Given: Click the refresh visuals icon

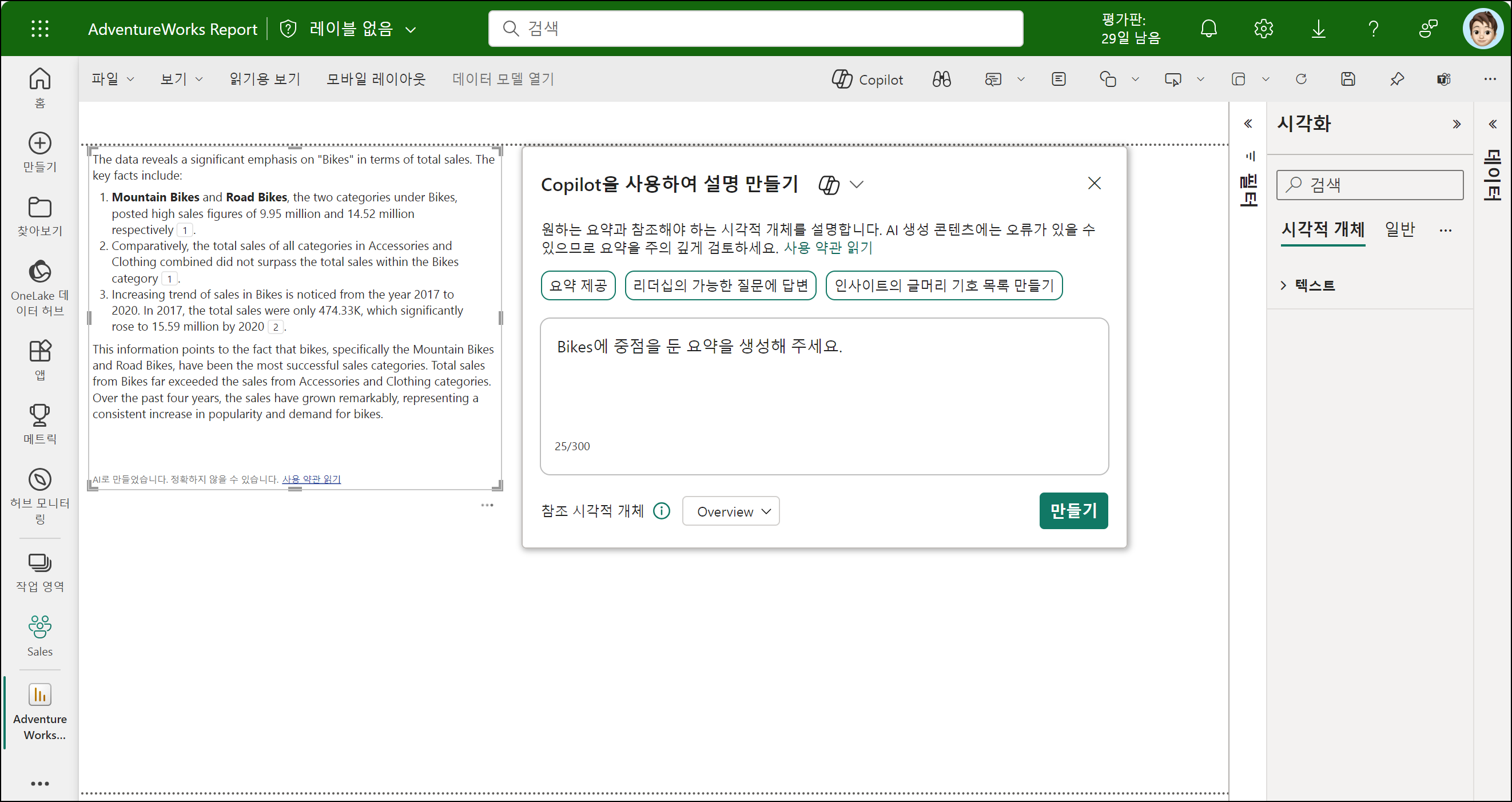Looking at the screenshot, I should pyautogui.click(x=1300, y=80).
